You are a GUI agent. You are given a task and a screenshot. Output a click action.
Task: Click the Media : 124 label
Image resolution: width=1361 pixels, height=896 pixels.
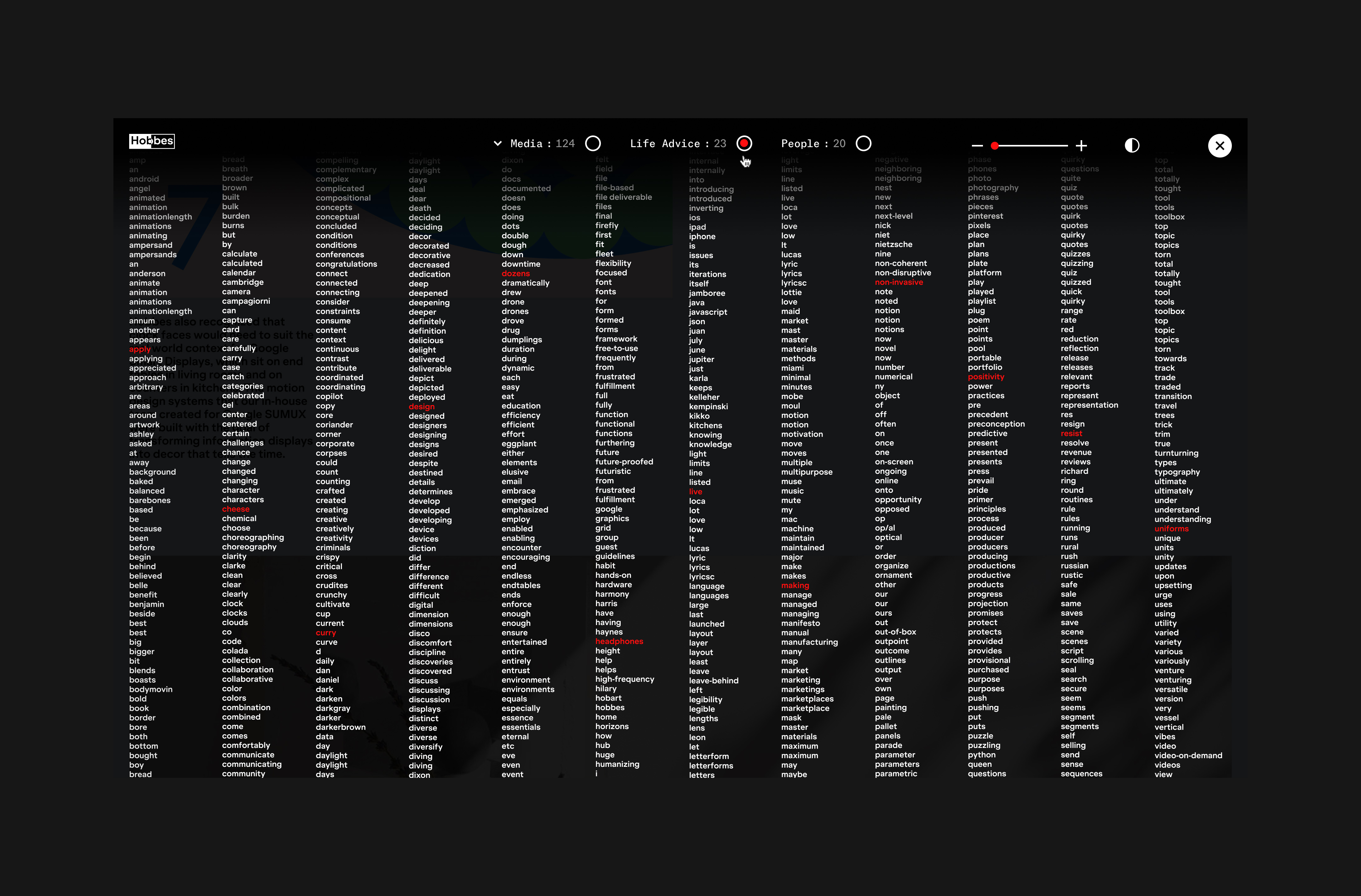[542, 144]
